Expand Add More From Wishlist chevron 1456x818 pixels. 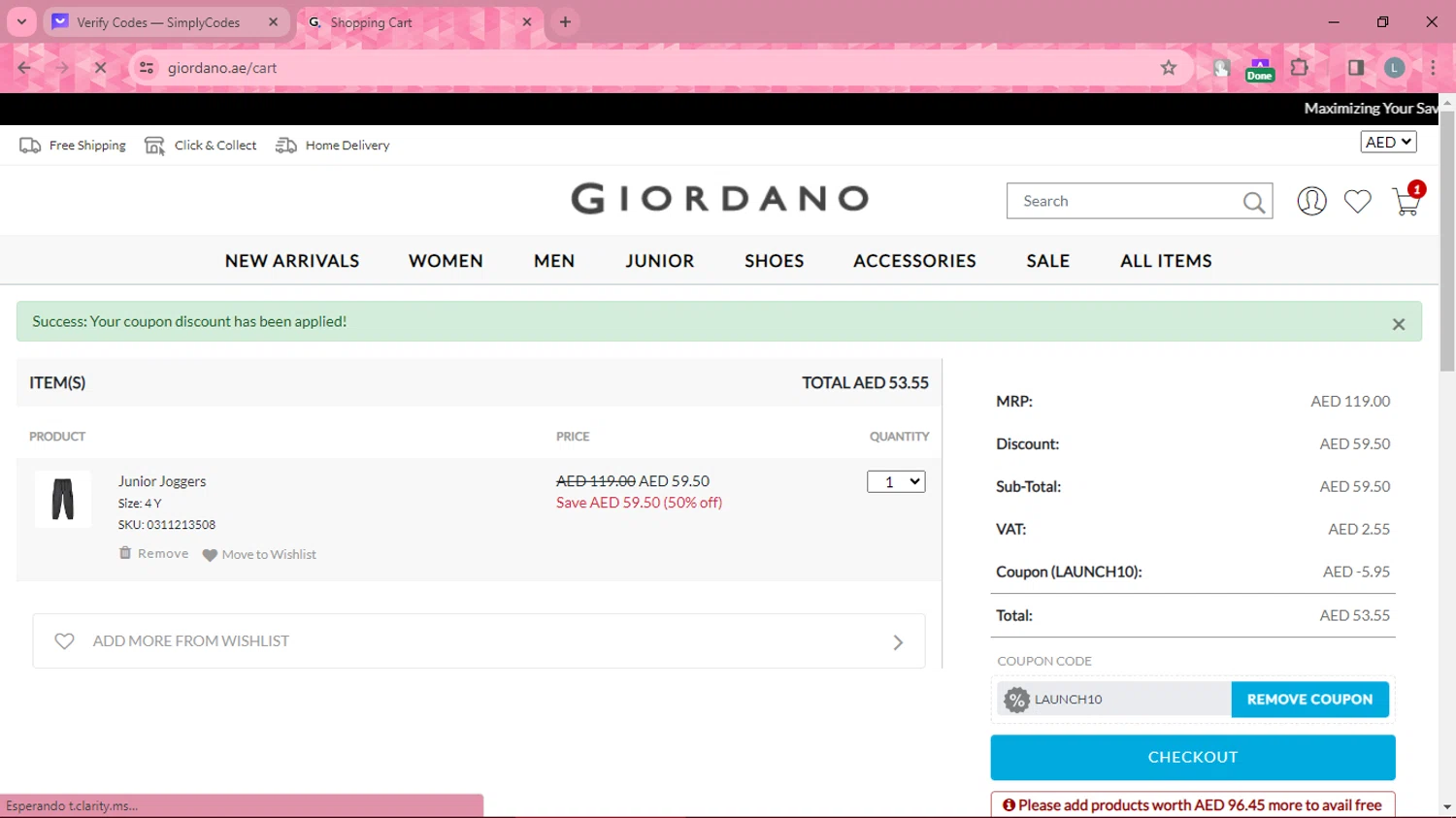898,642
